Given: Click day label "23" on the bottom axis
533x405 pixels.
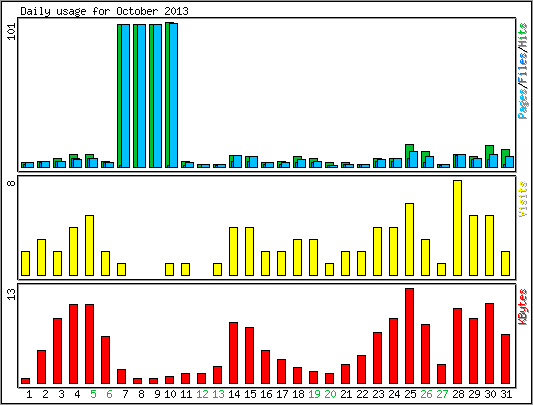Looking at the screenshot, I should (x=378, y=394).
